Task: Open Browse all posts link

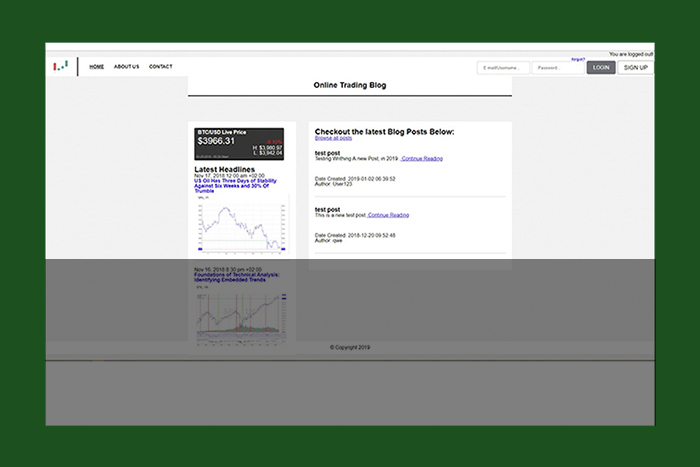Action: pos(333,138)
